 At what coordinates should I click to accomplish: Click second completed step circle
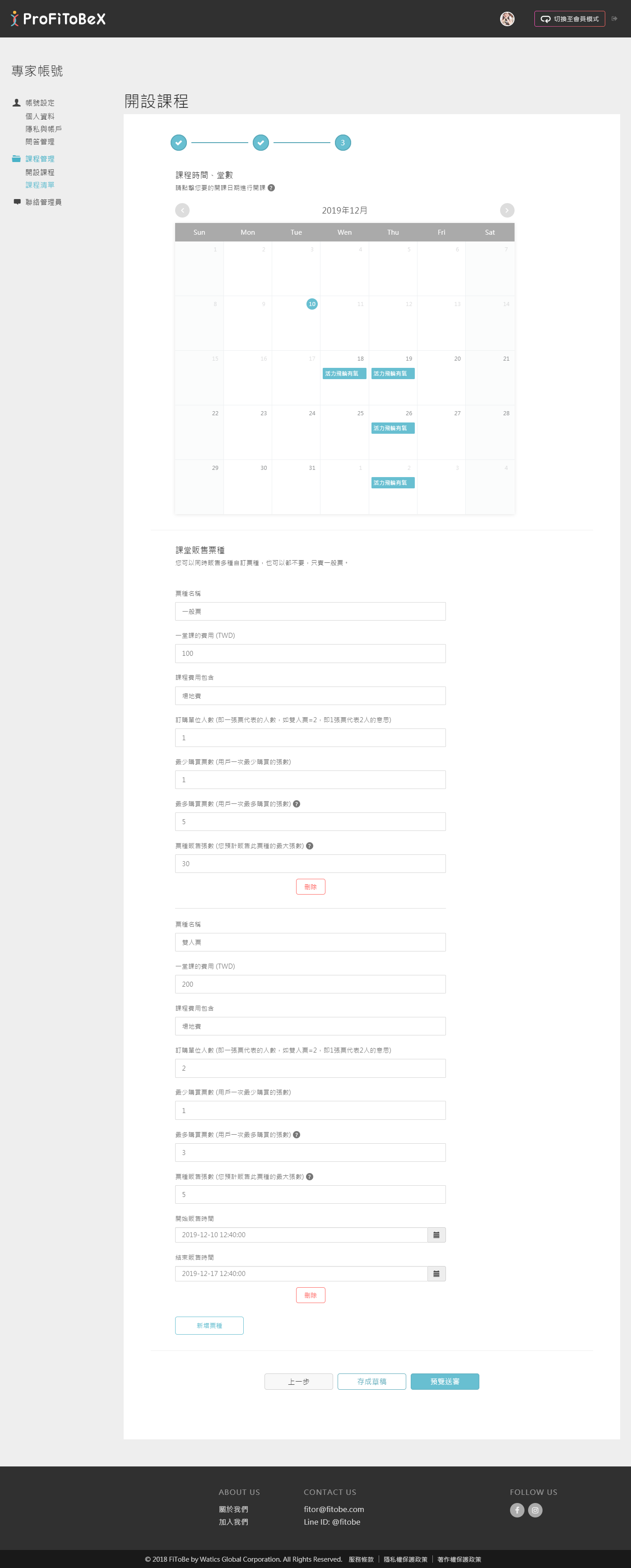coord(260,143)
